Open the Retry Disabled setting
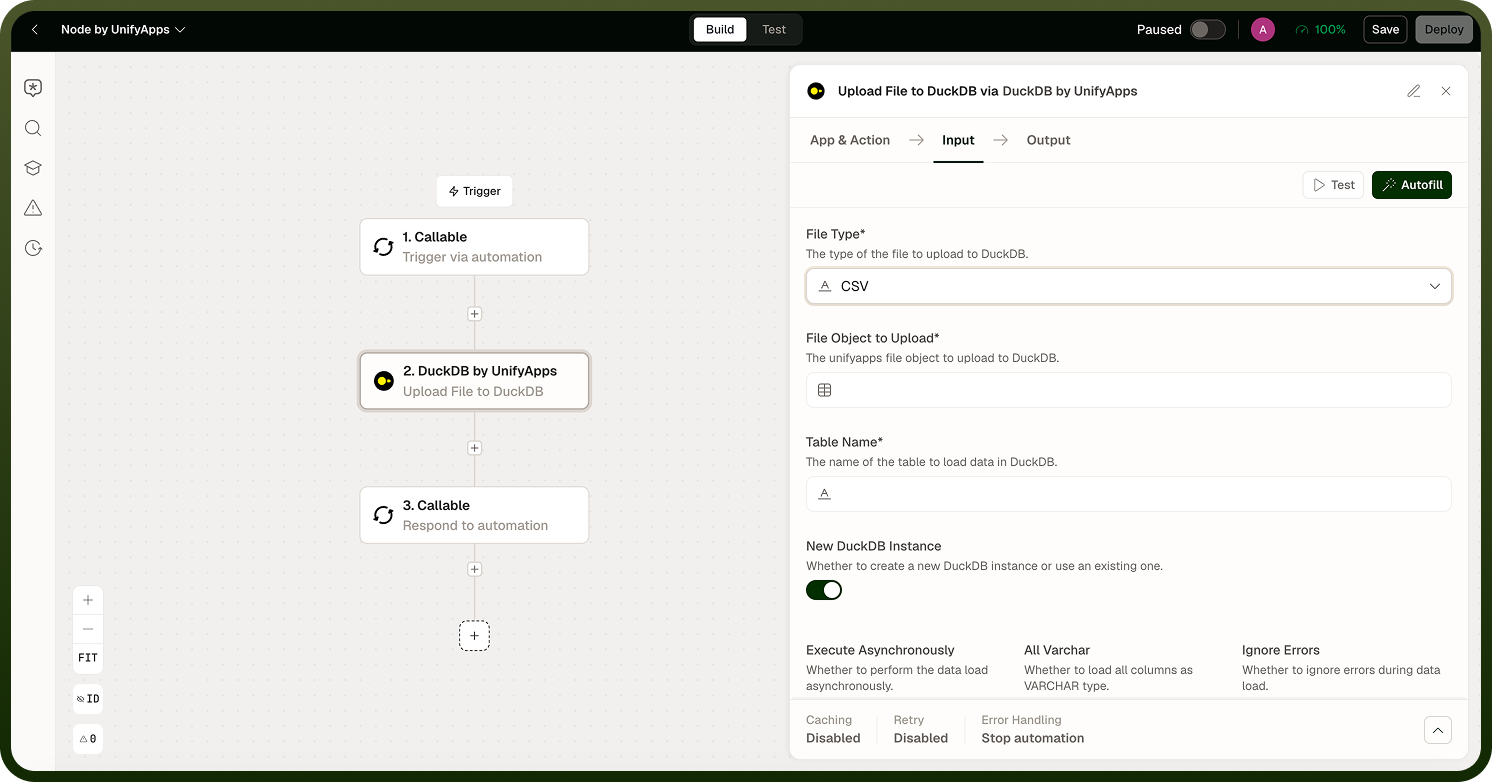The width and height of the screenshot is (1492, 782). [921, 729]
